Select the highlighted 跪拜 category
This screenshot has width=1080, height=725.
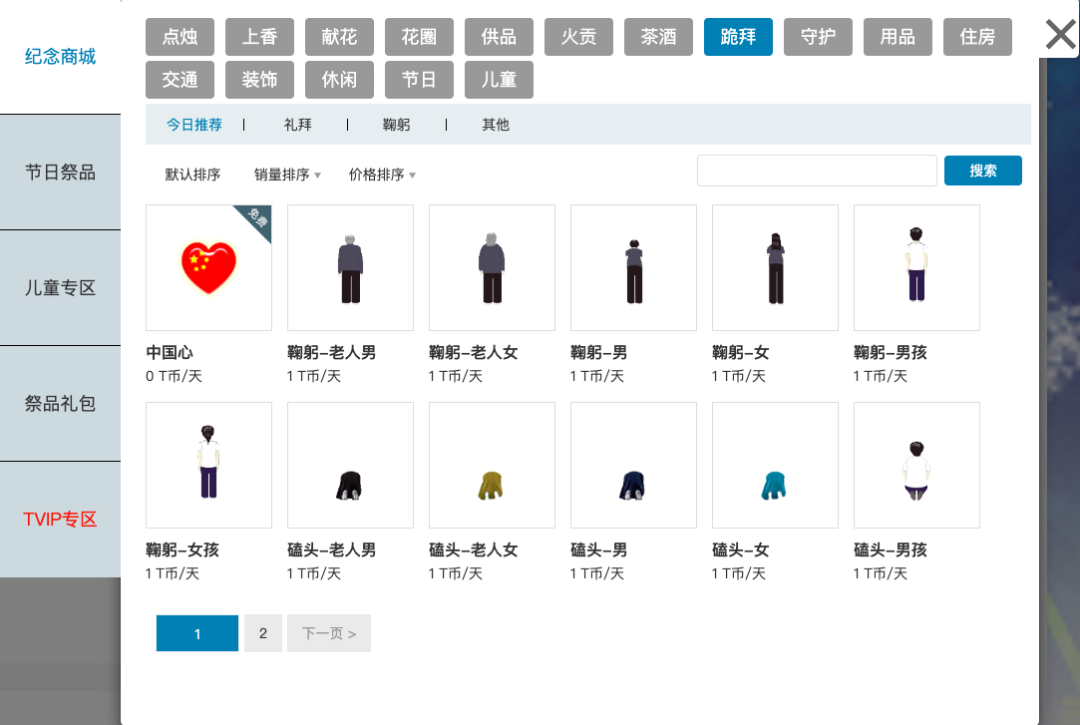coord(738,36)
